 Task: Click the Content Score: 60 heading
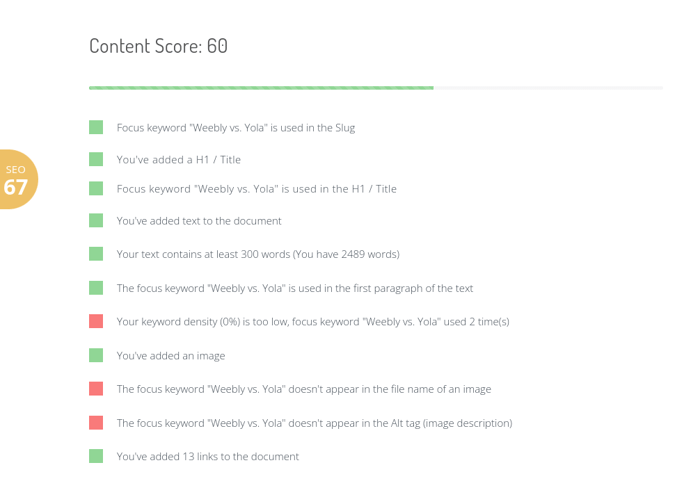[x=158, y=46]
